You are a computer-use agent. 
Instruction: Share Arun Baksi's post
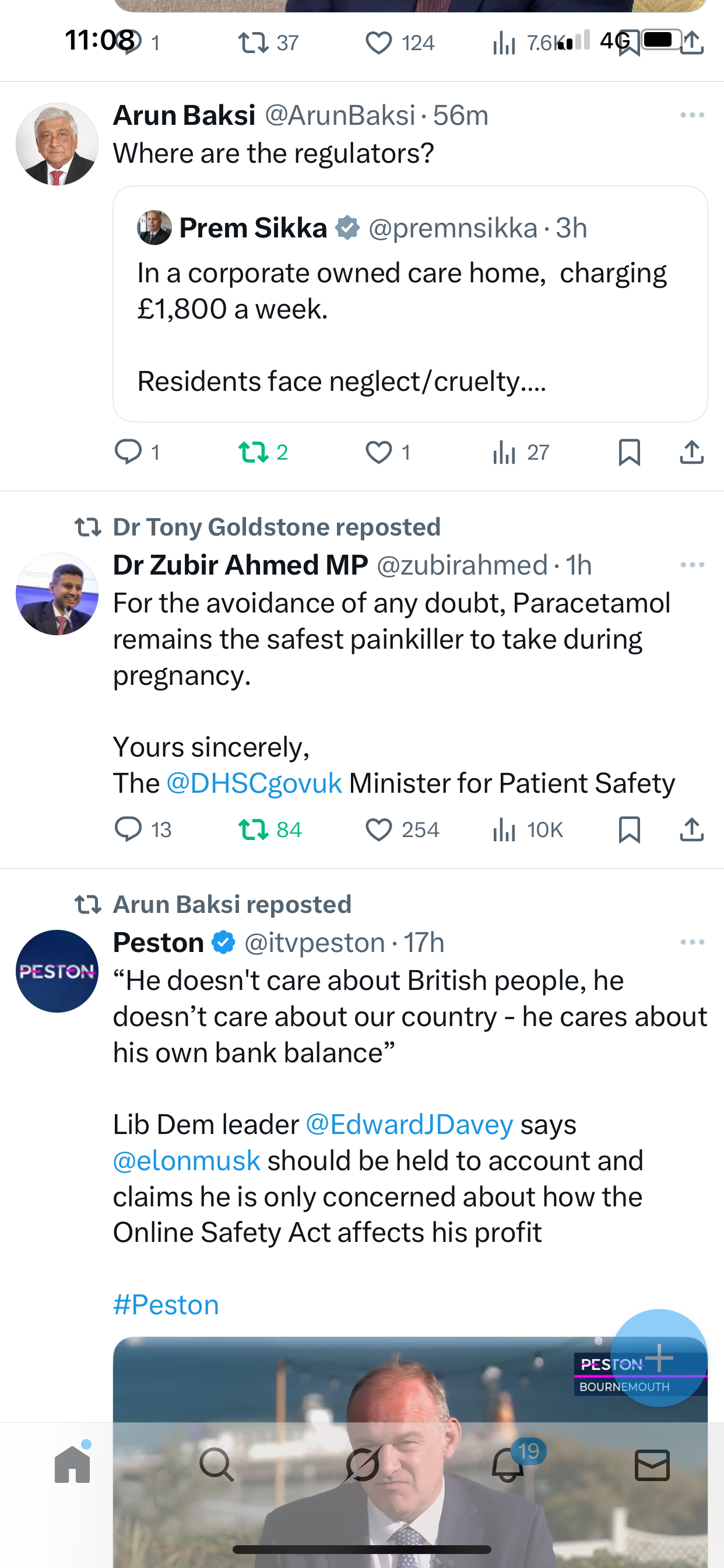pos(692,452)
